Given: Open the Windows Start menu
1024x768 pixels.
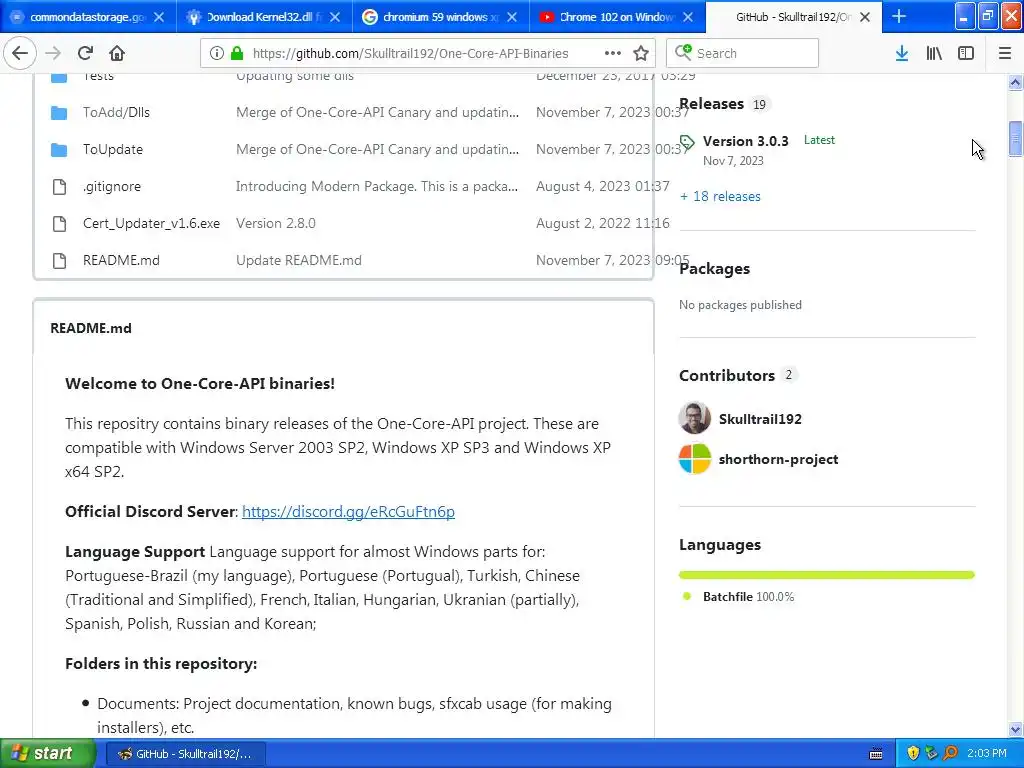Looking at the screenshot, I should (x=47, y=754).
